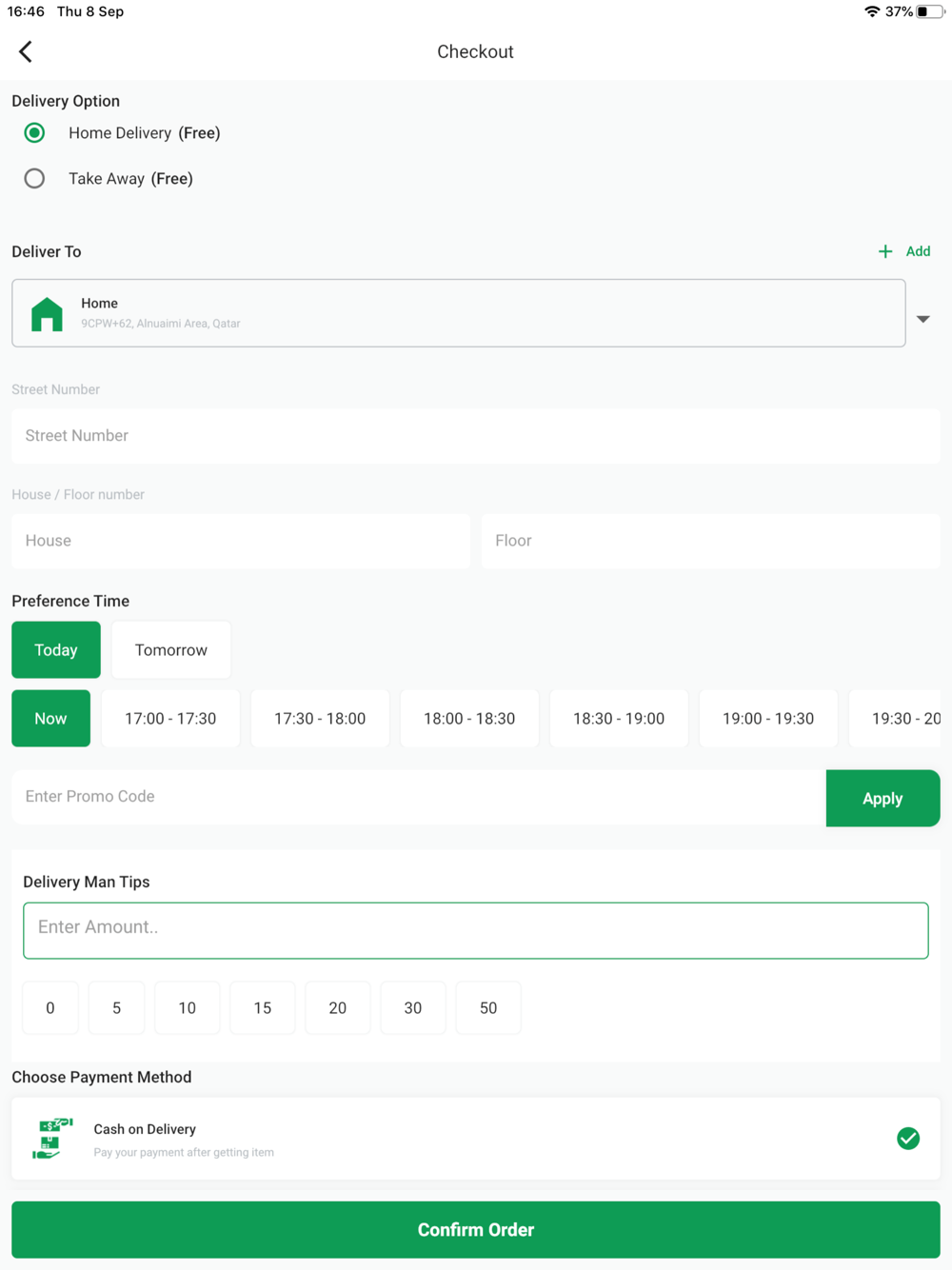Switch to the Tomorrow tab
This screenshot has height=1270, width=952.
point(171,650)
